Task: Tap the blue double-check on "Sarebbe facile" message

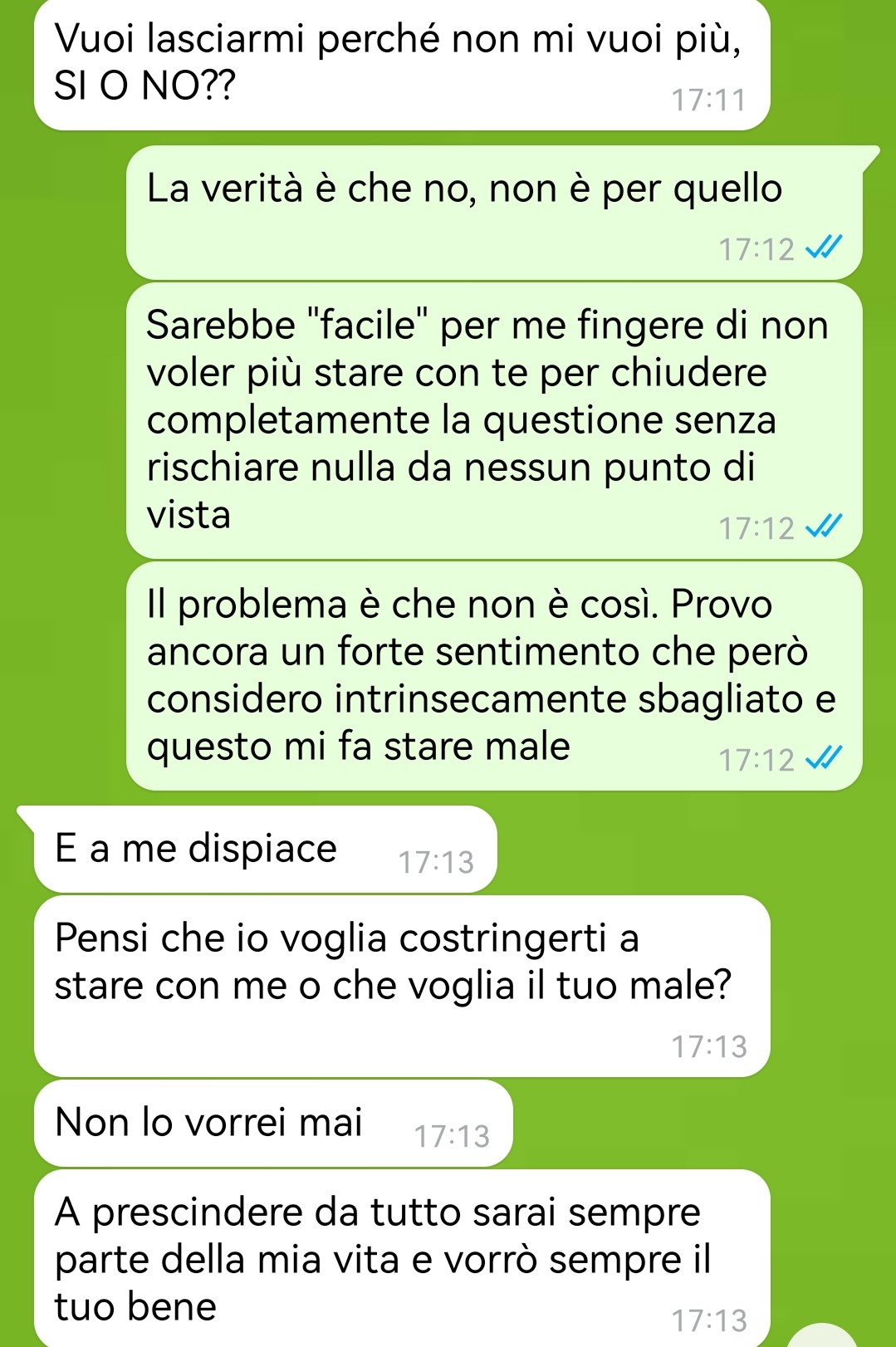Action: [824, 527]
